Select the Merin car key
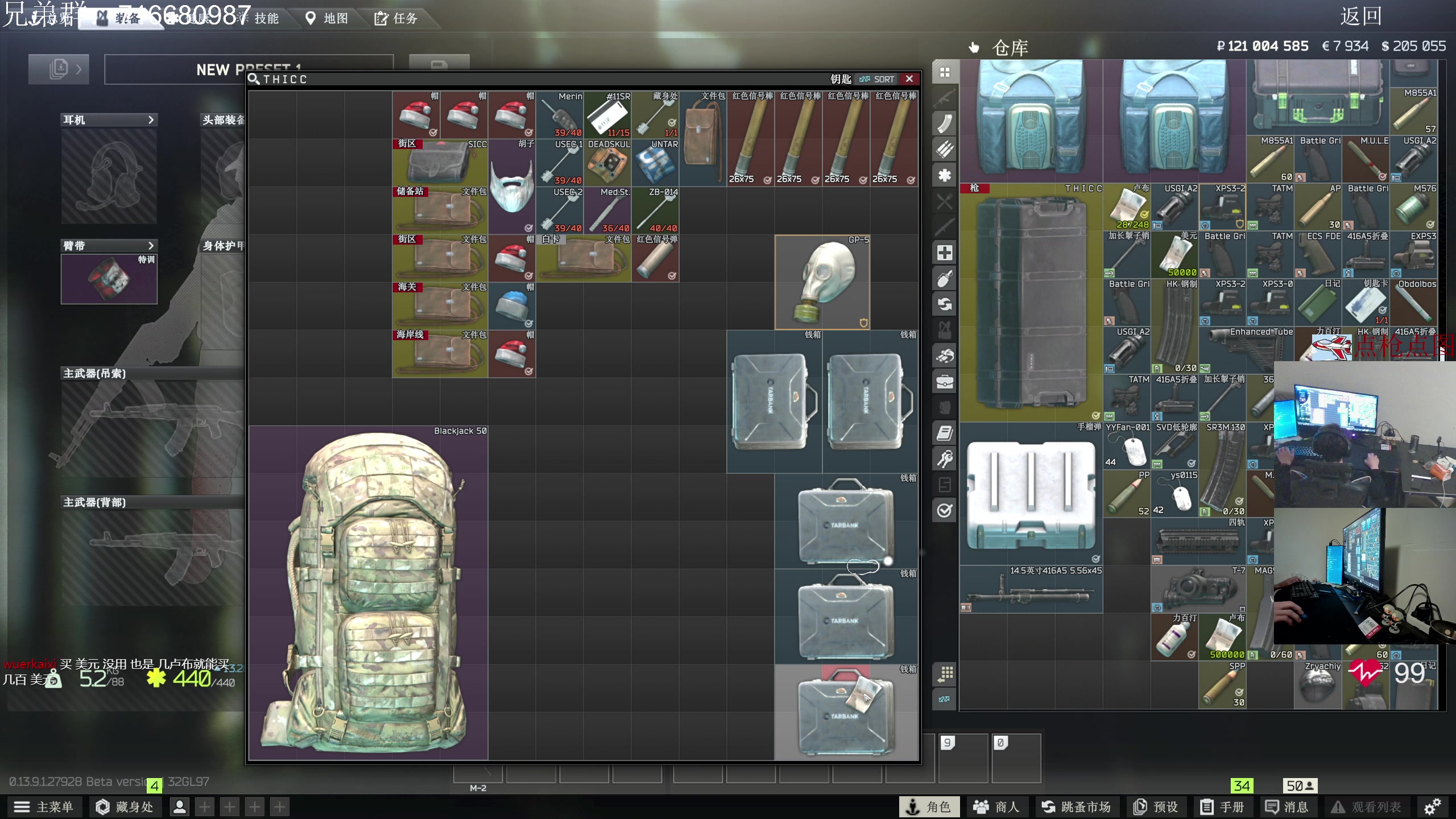 pos(560,115)
